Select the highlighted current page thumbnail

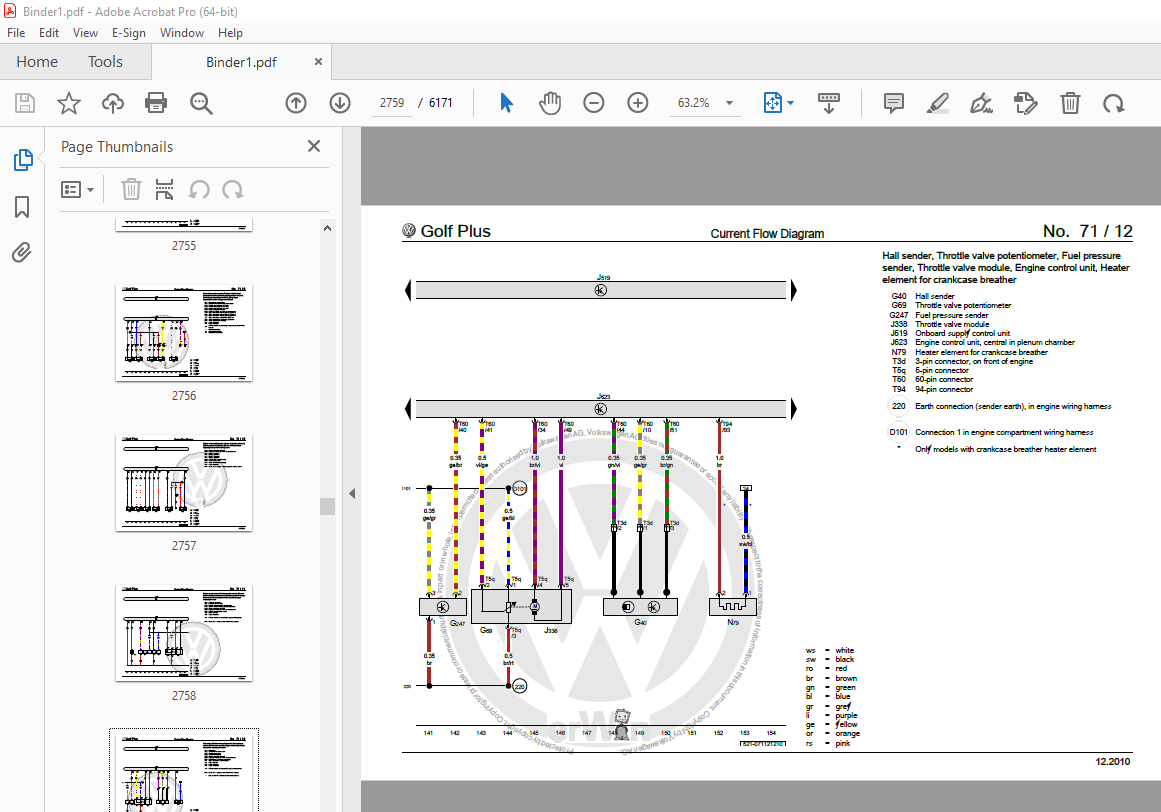[x=184, y=771]
